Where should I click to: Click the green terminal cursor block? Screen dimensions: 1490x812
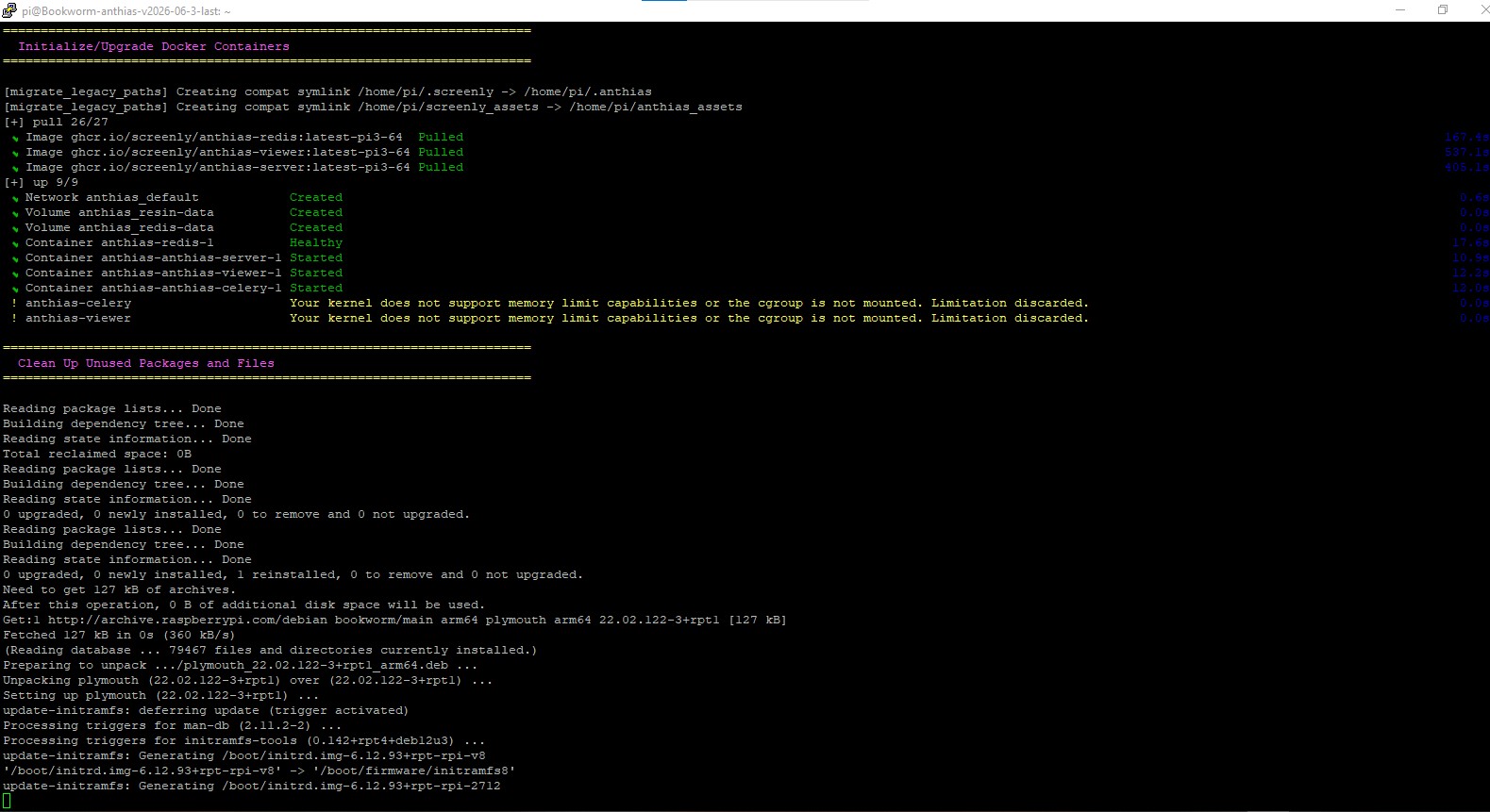tap(7, 801)
